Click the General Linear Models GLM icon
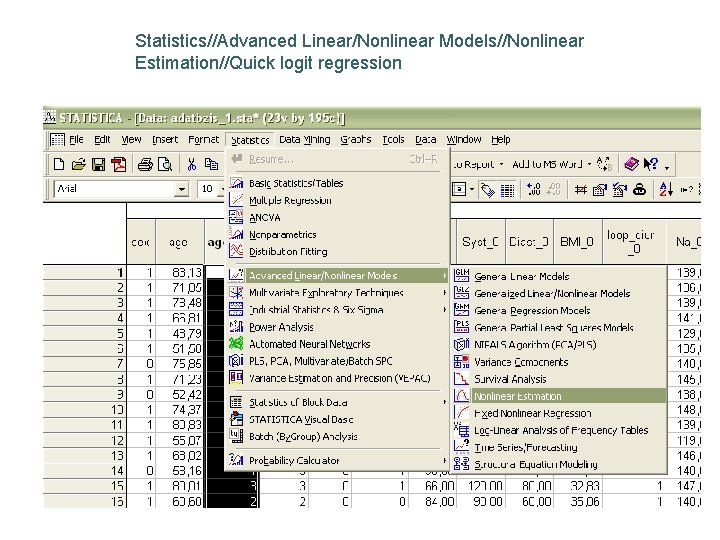720x540 pixels. point(461,276)
